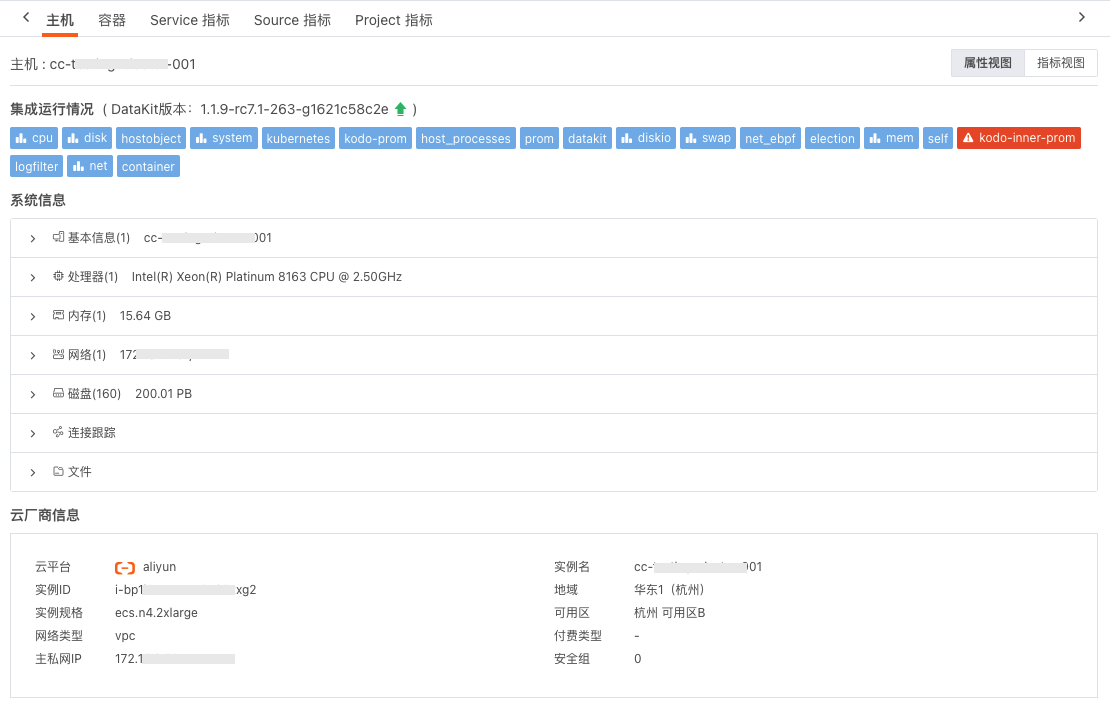Screen dimensions: 1110x715
Task: Expand the 基本信息(1) row chevron
Action: point(33,239)
